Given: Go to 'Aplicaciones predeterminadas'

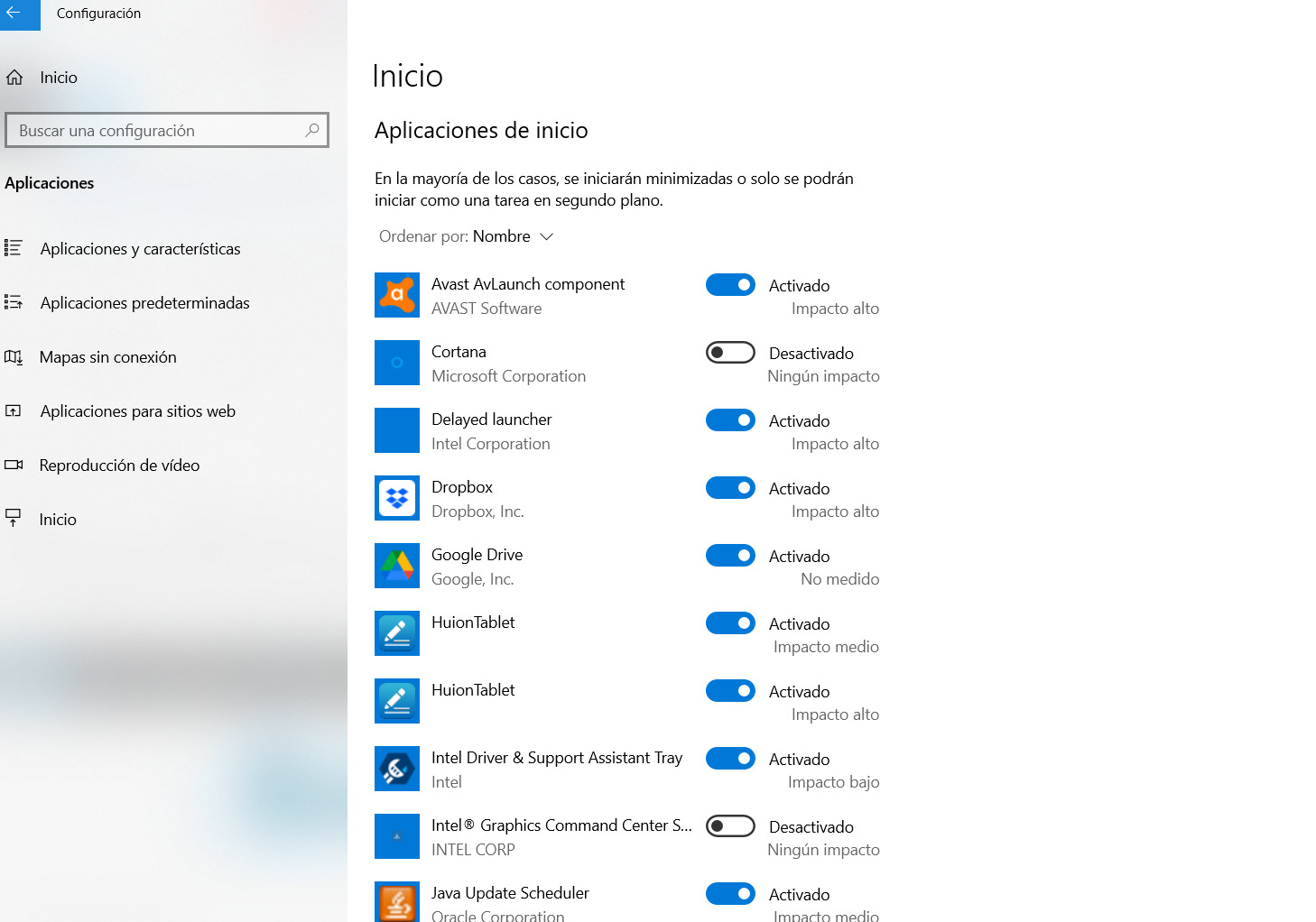Looking at the screenshot, I should click(x=144, y=303).
